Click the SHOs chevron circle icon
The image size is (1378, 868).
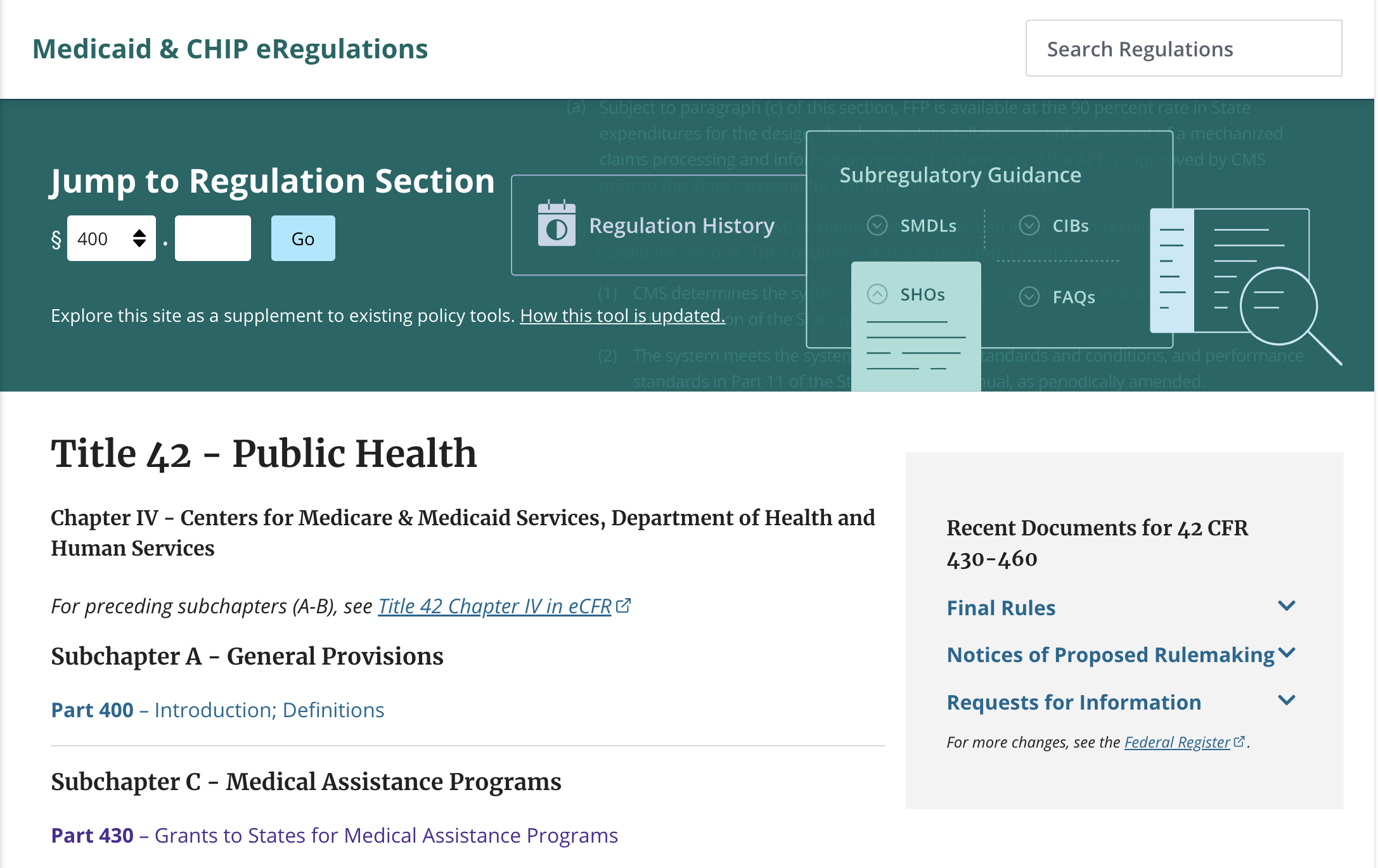[x=877, y=294]
